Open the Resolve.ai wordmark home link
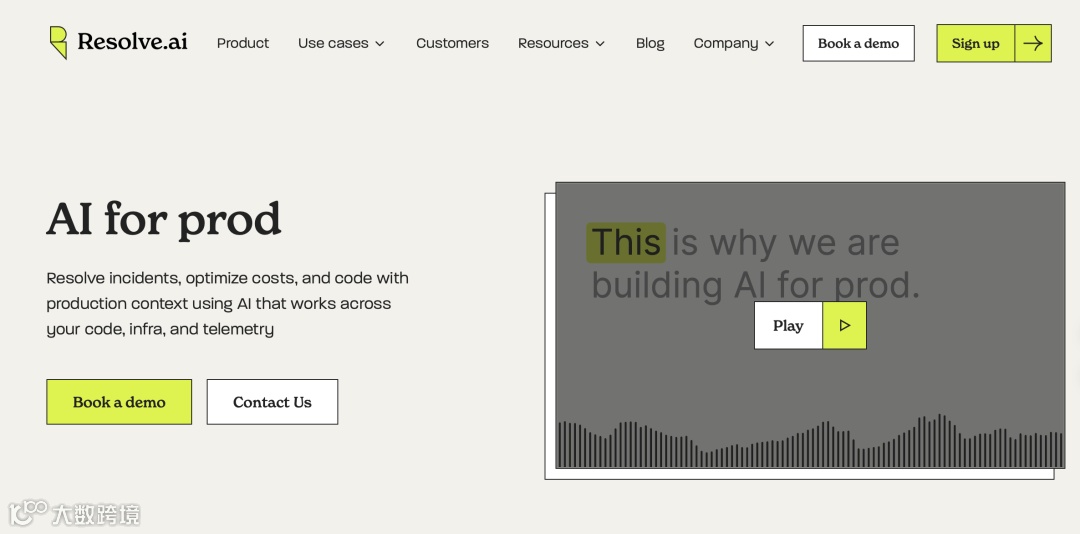 (132, 41)
